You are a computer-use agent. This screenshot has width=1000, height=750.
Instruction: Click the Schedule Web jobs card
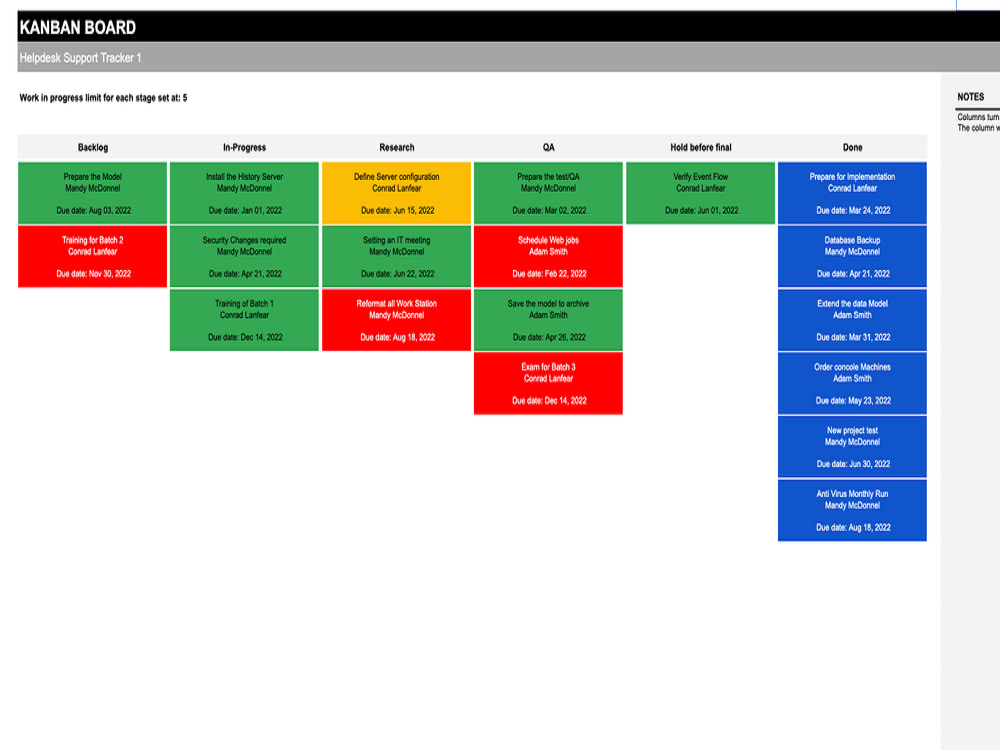click(x=549, y=256)
